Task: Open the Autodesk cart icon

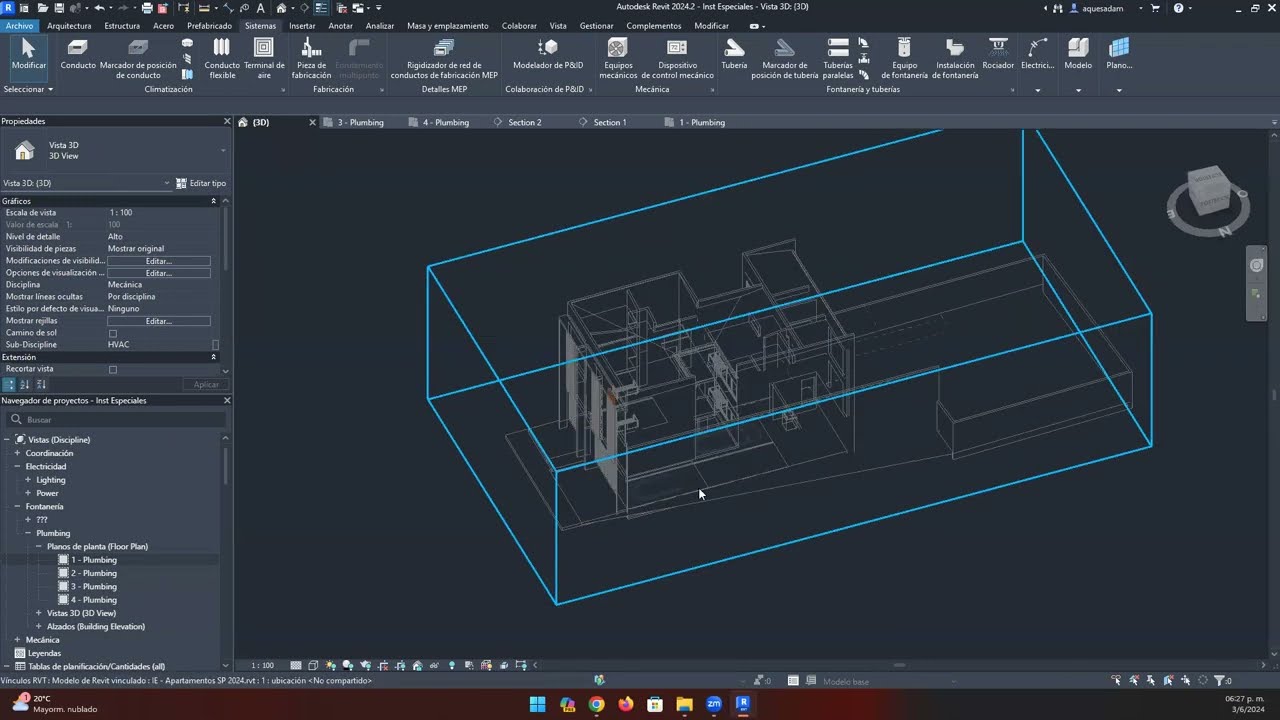Action: click(x=1155, y=8)
